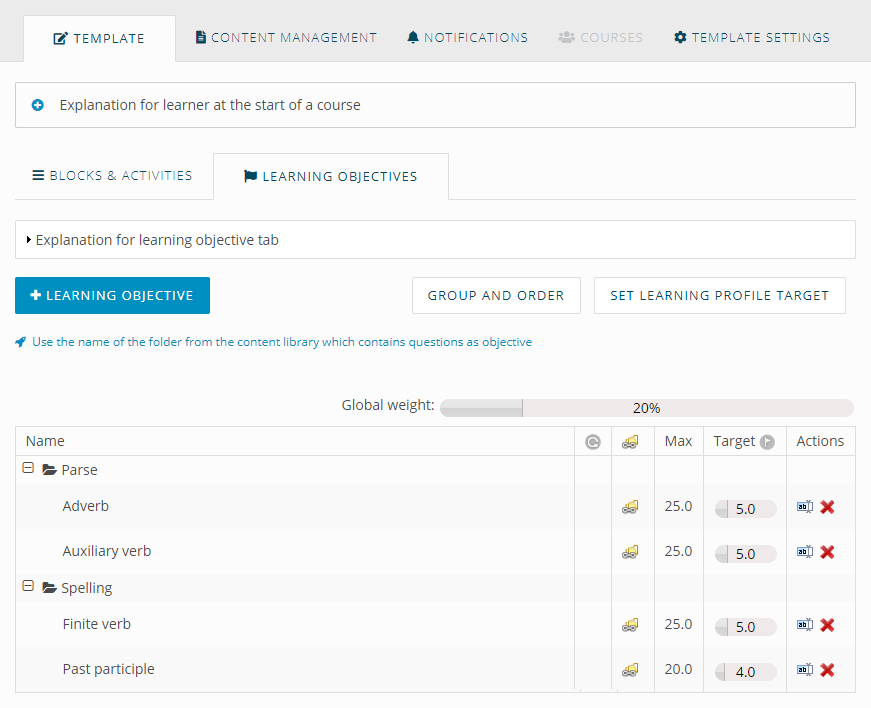Click the circular C column header icon
871x708 pixels.
[x=593, y=442]
